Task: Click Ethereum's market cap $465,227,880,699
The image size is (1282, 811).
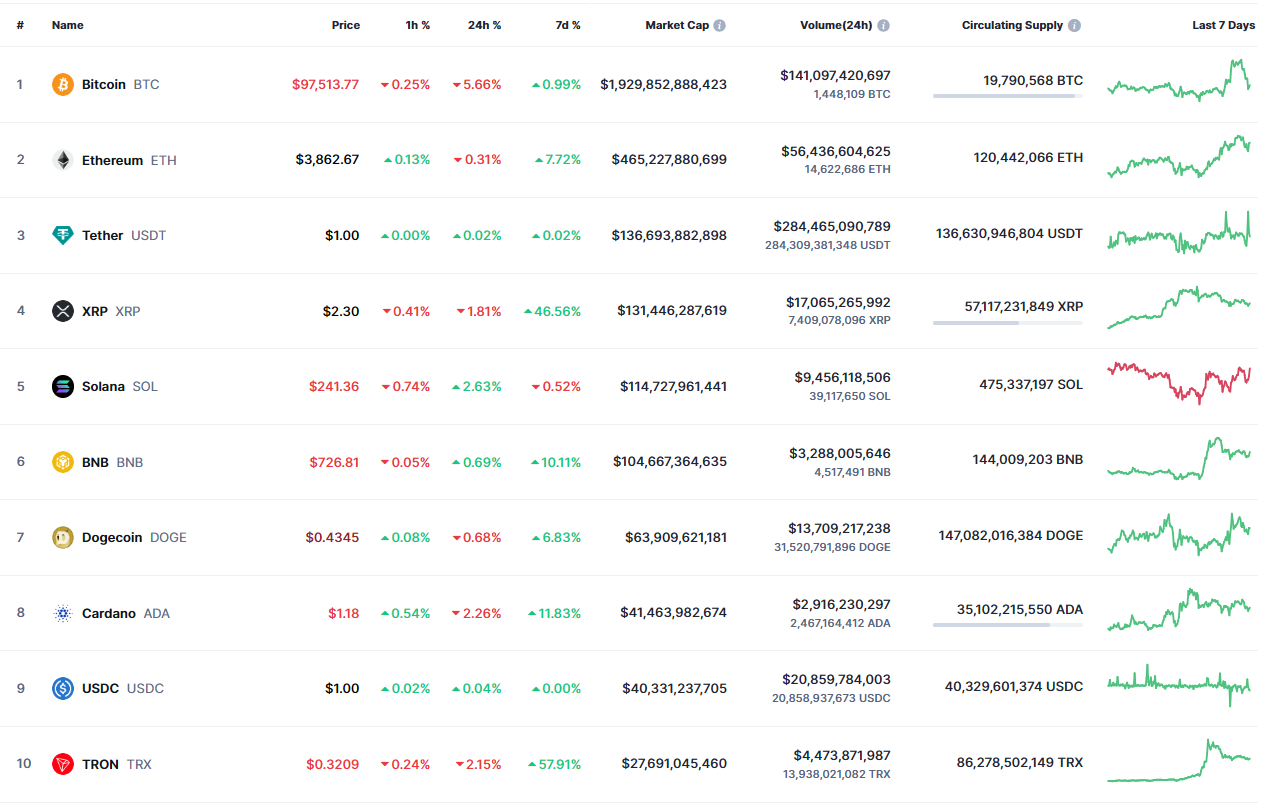Action: pos(669,160)
